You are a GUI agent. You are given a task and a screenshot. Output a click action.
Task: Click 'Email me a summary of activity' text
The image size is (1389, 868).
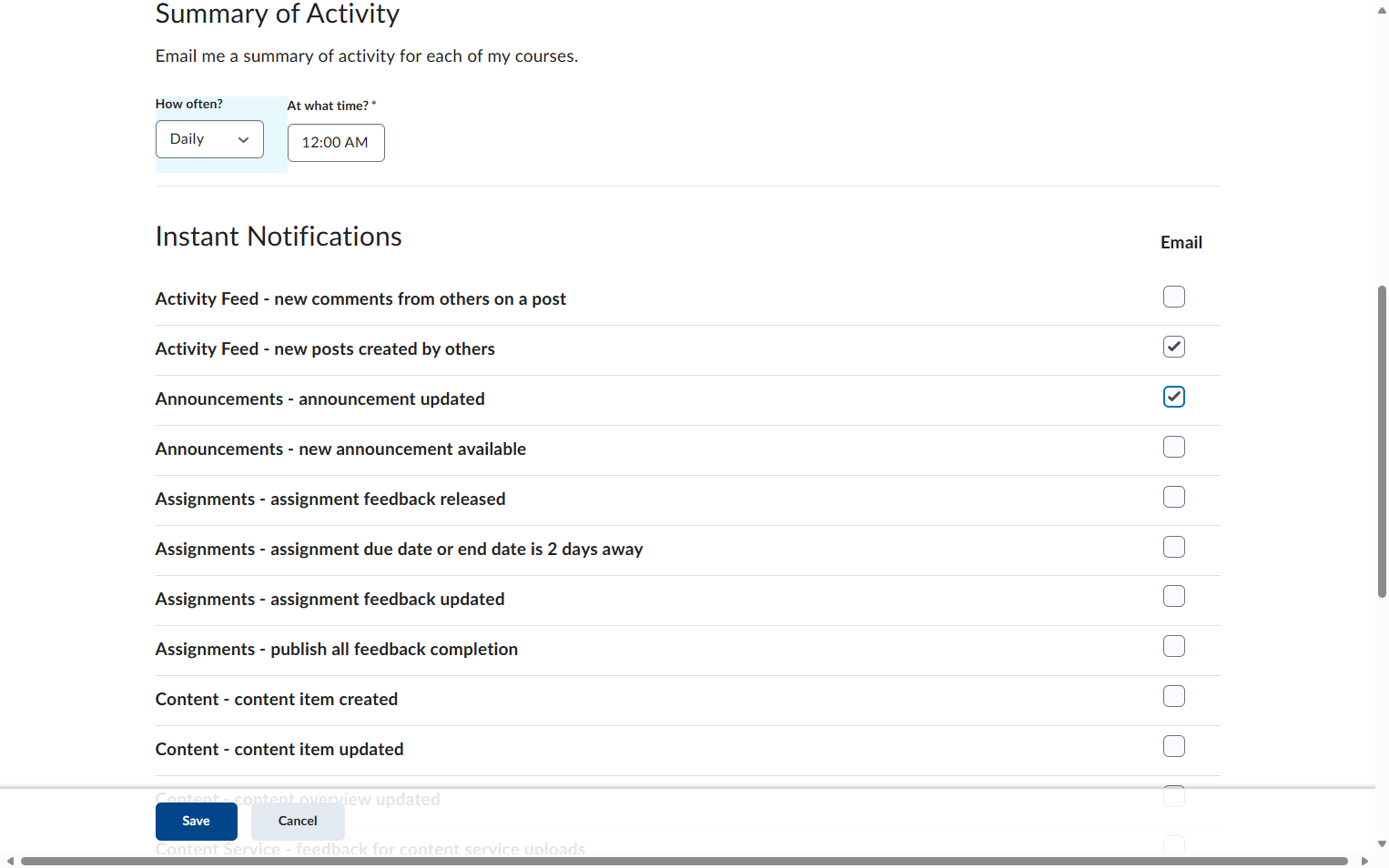pos(367,56)
